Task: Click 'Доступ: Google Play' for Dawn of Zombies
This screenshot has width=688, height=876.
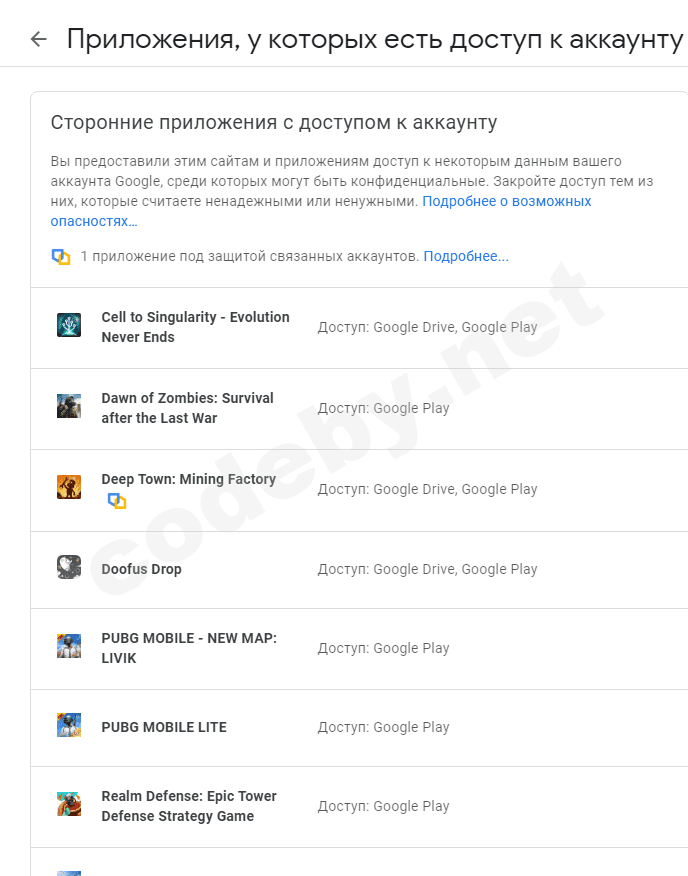Action: [383, 408]
